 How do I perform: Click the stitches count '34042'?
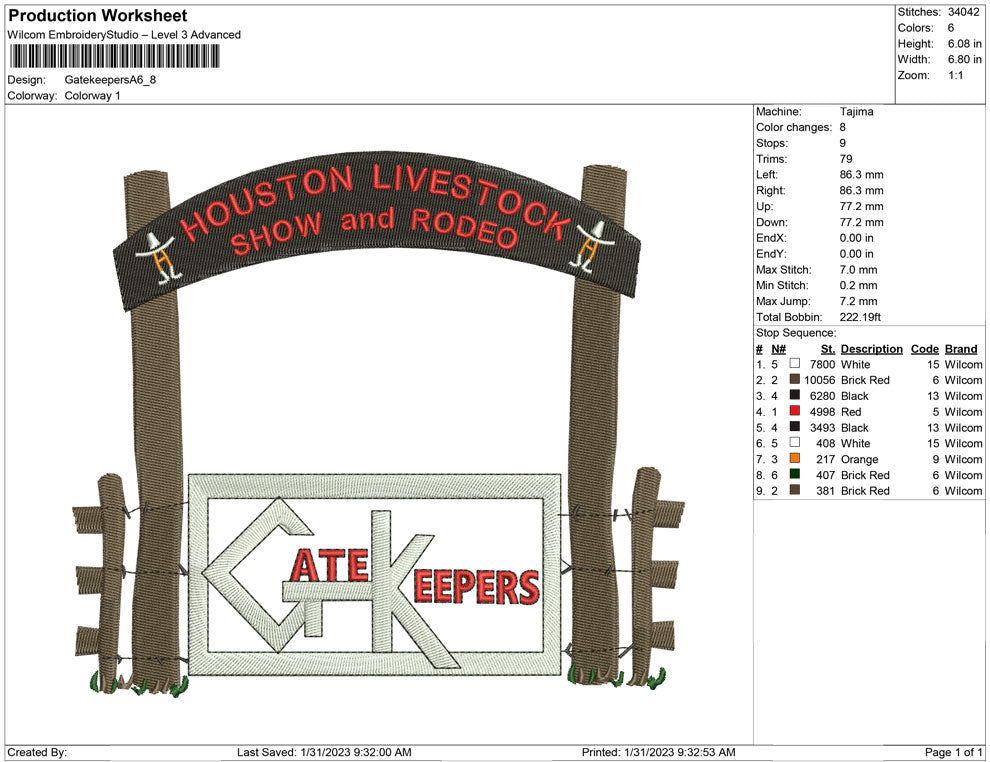[x=964, y=12]
